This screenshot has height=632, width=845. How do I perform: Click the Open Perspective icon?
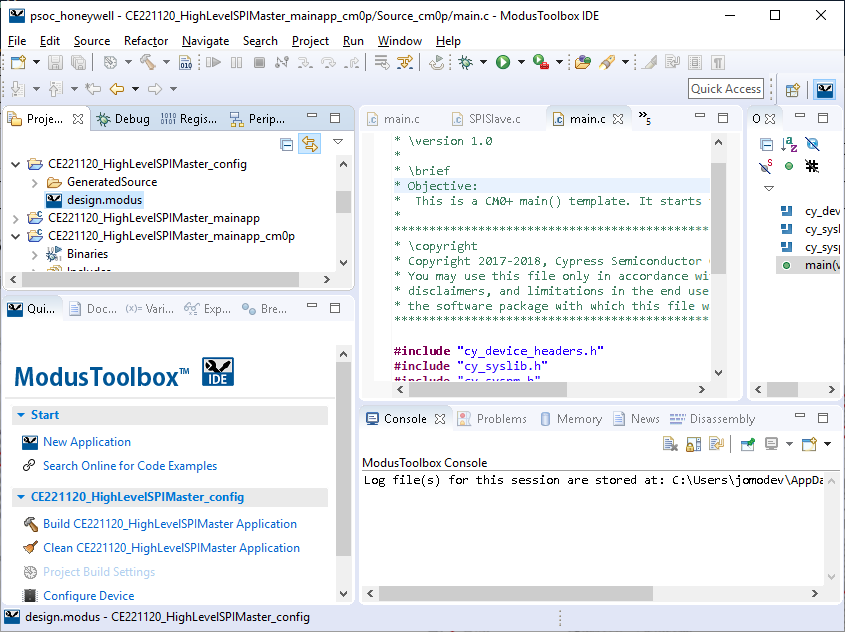[x=792, y=89]
